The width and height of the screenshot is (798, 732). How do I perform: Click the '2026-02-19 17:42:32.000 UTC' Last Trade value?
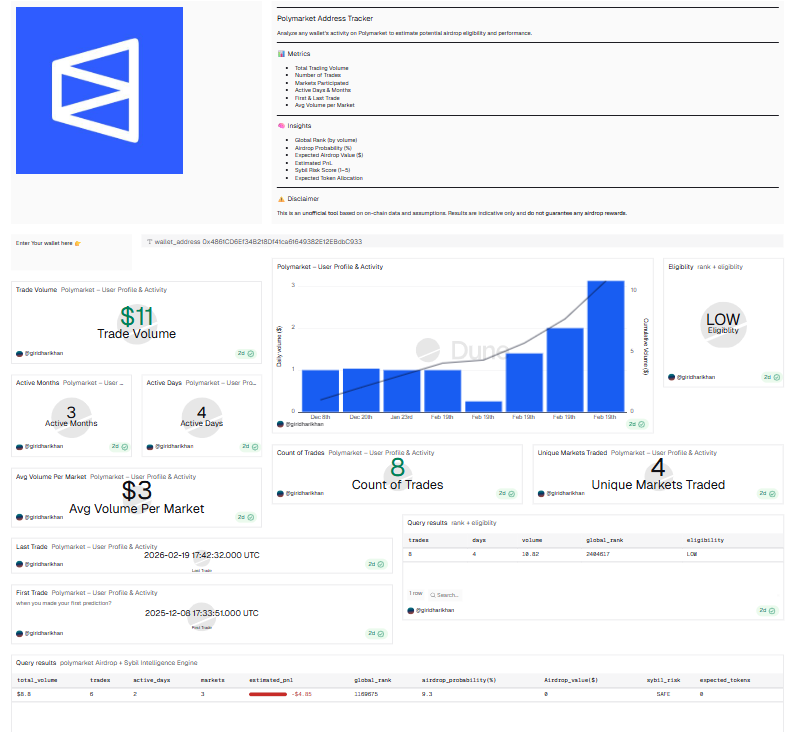point(202,555)
